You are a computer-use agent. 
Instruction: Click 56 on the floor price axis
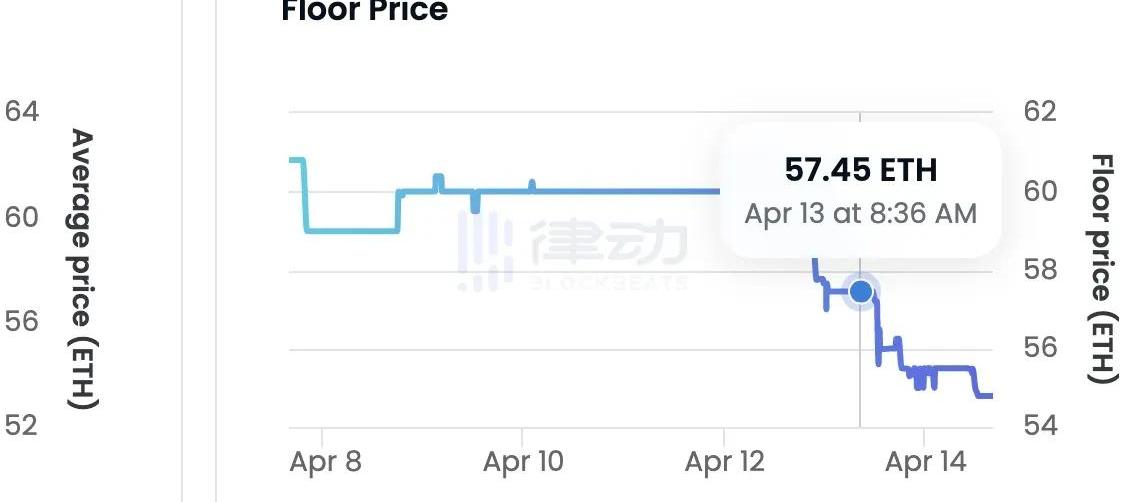[1040, 347]
